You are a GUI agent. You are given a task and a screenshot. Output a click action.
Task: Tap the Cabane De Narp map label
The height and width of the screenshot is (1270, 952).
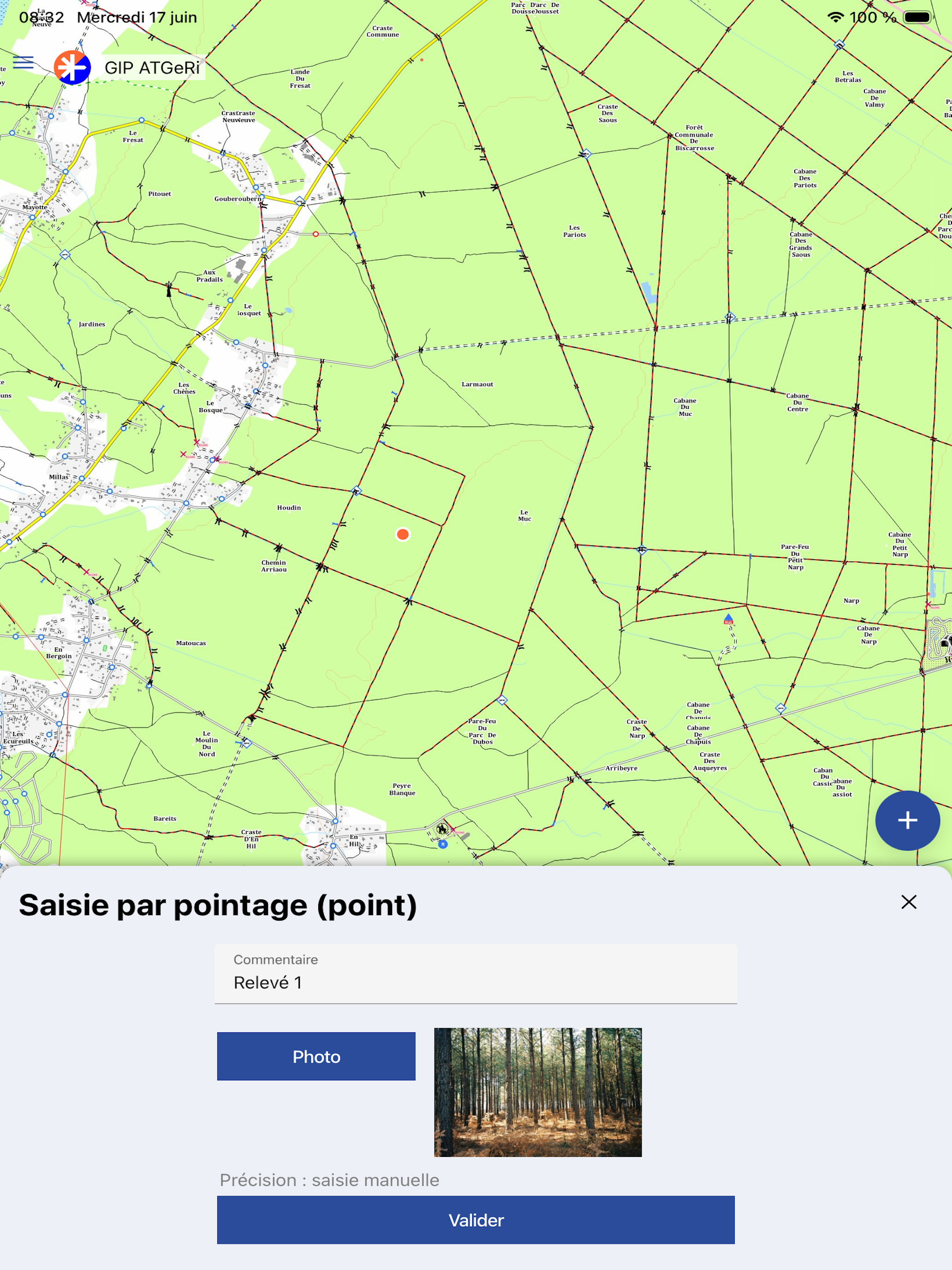click(x=868, y=635)
